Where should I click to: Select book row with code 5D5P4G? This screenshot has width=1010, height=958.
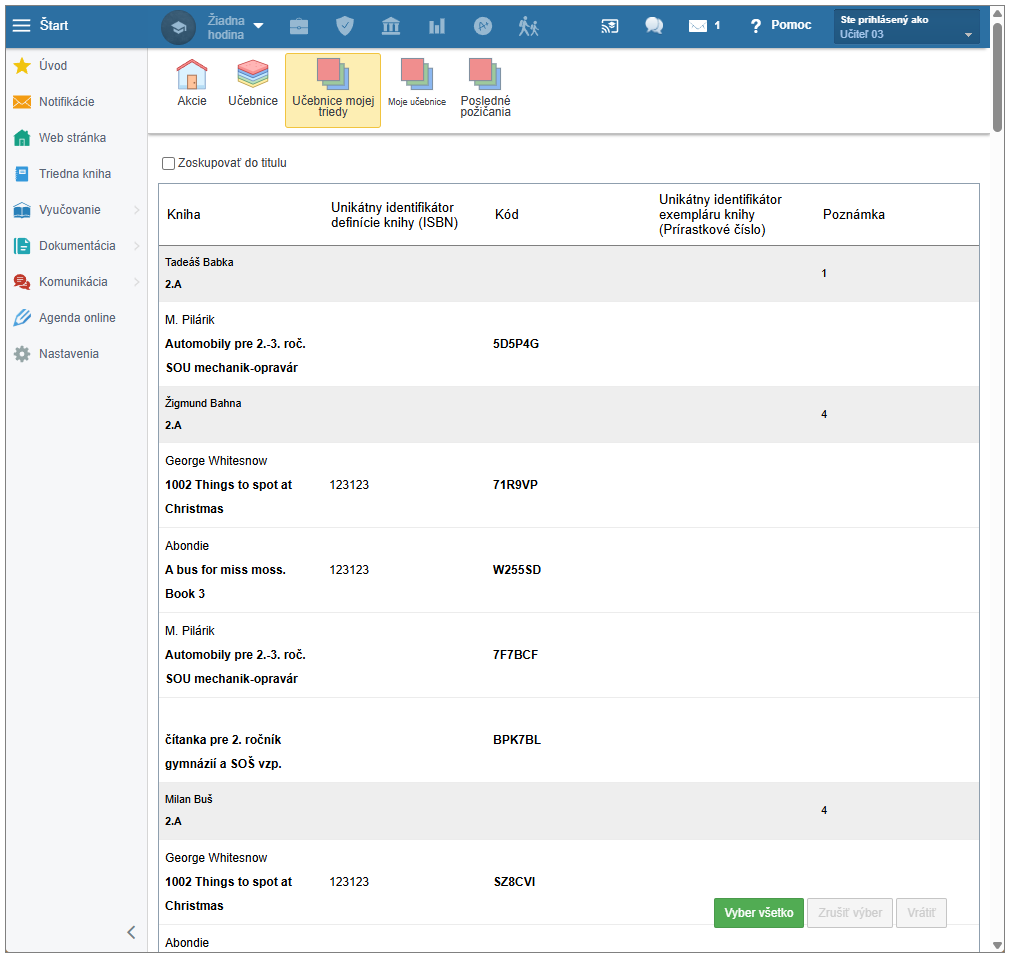point(569,344)
